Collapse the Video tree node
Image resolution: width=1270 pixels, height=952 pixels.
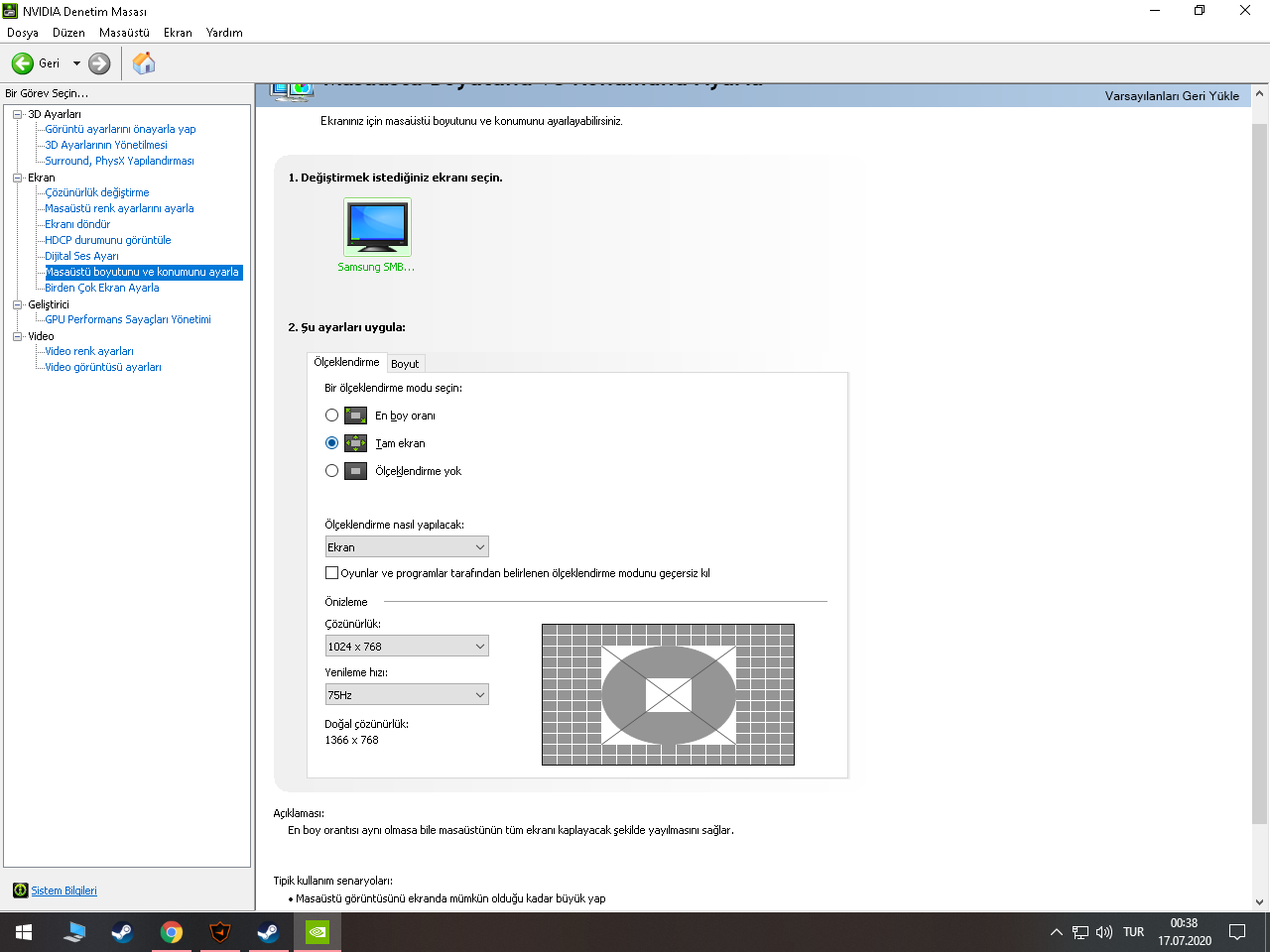click(x=18, y=336)
